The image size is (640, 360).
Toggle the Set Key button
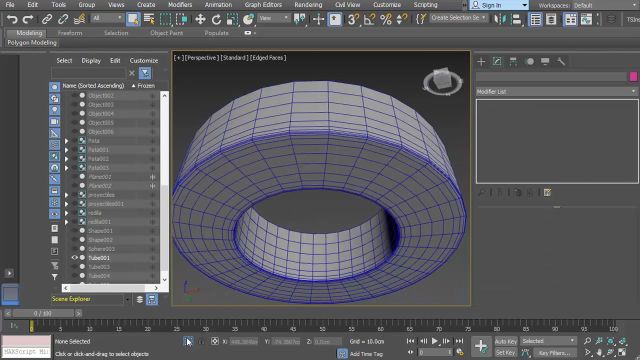[x=506, y=353]
